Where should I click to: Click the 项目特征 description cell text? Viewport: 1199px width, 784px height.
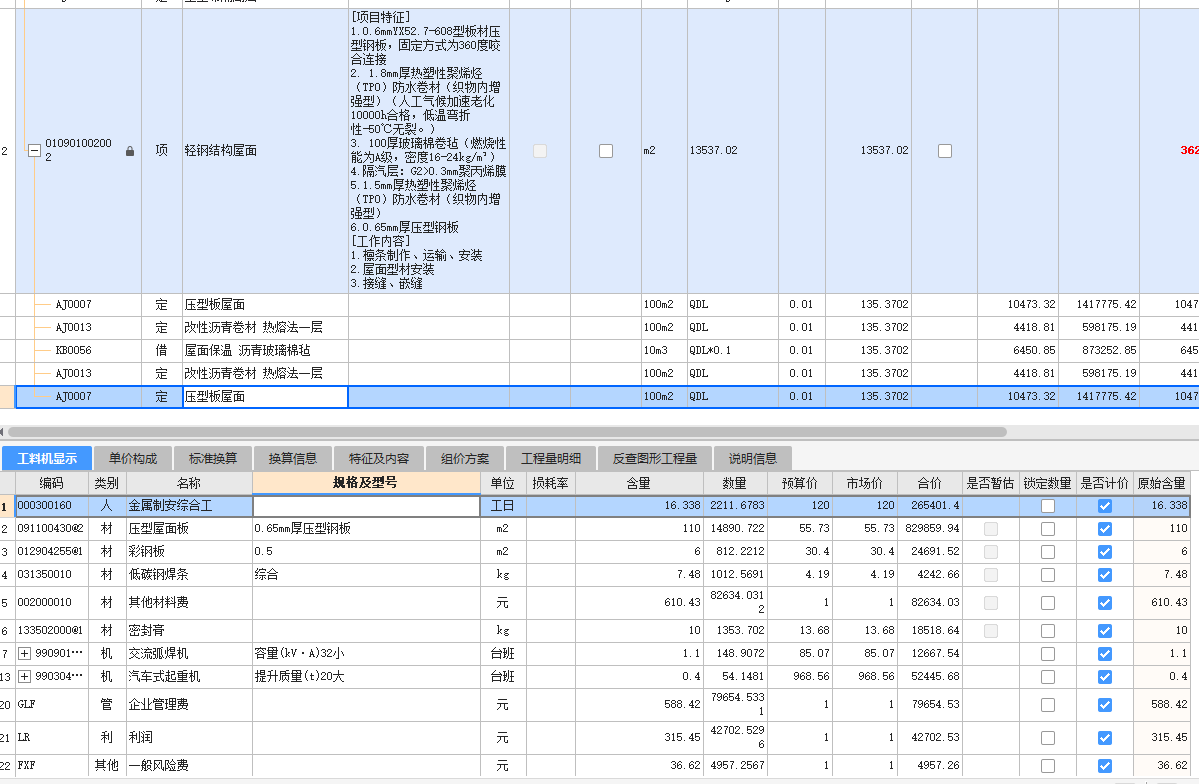tap(428, 151)
